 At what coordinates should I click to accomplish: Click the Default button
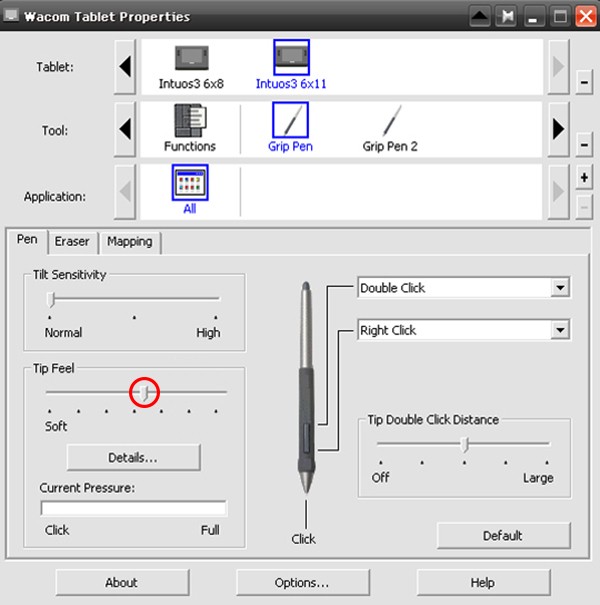[504, 536]
